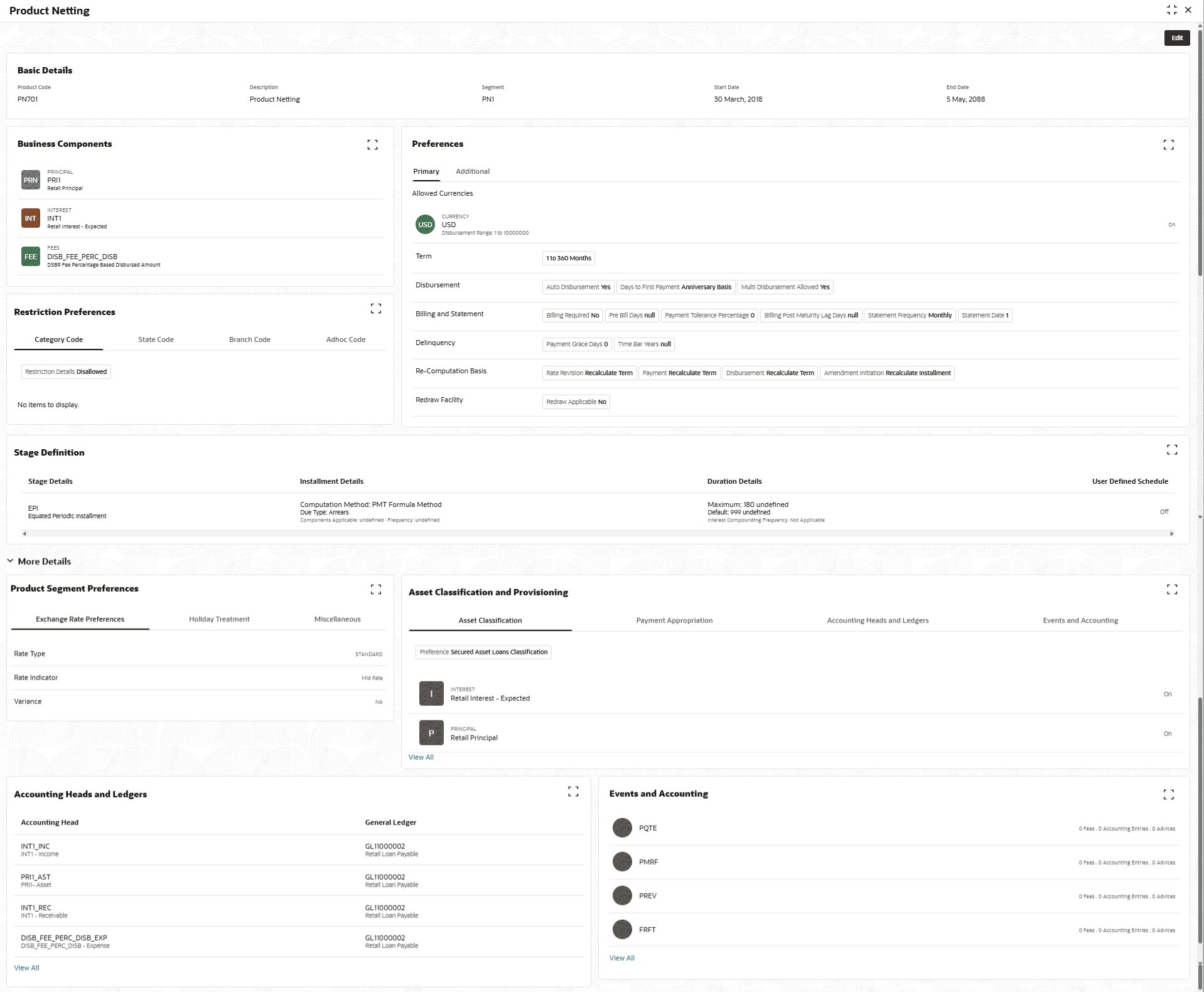The image size is (1204, 992).
Task: Select the Holiday Treatment tab
Action: [x=219, y=619]
